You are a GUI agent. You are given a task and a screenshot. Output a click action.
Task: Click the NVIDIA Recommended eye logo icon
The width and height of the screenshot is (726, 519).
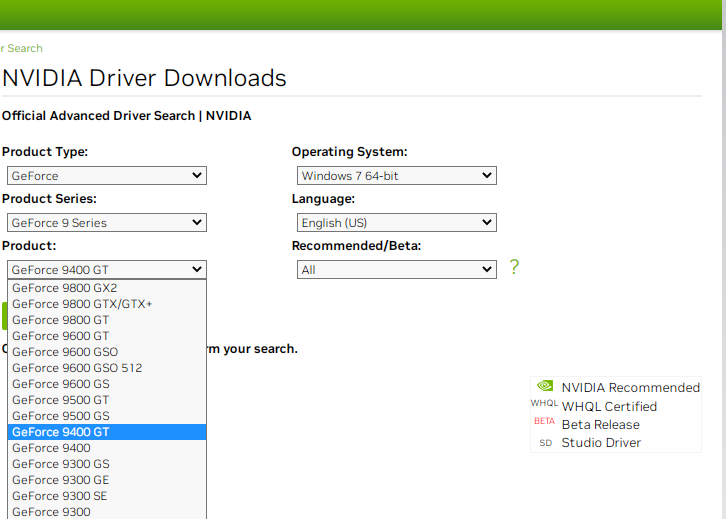pyautogui.click(x=545, y=386)
